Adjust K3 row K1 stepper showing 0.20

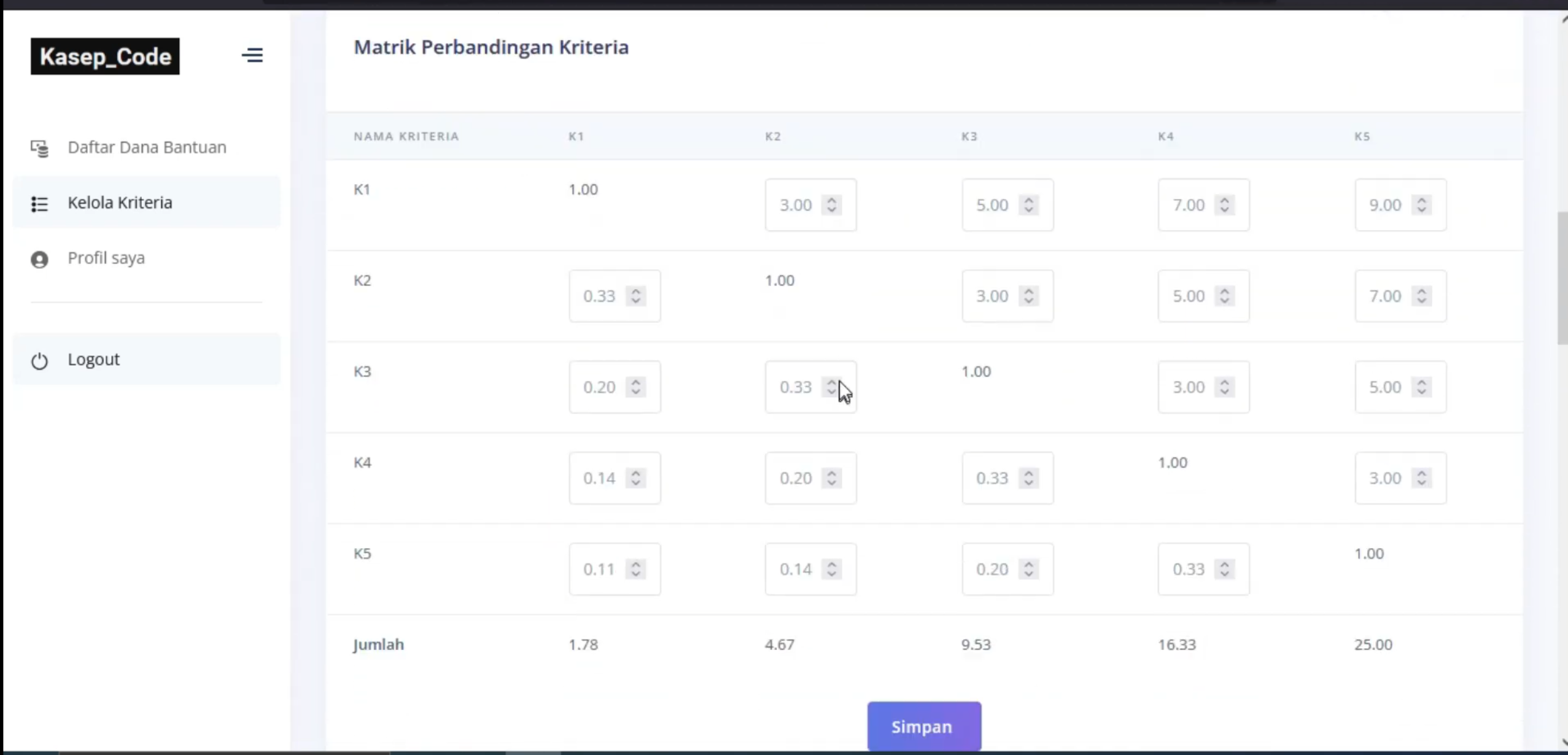tap(635, 387)
